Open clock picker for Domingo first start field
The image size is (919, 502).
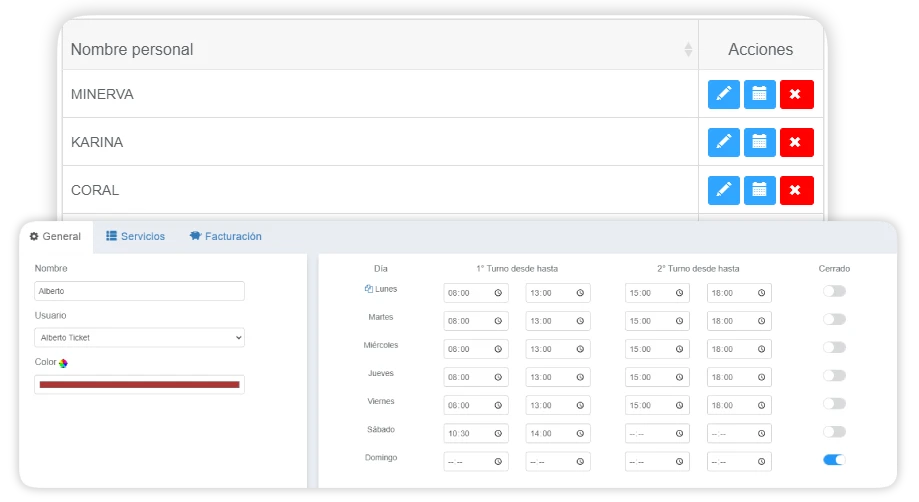pos(498,462)
